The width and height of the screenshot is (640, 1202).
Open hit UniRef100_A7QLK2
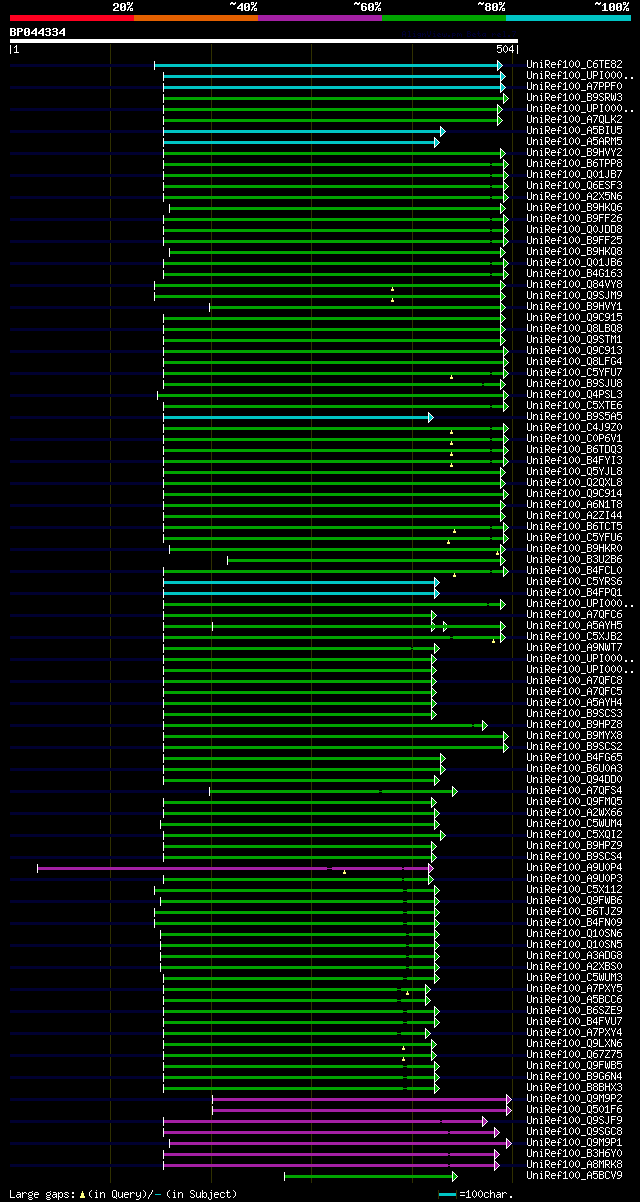(574, 120)
